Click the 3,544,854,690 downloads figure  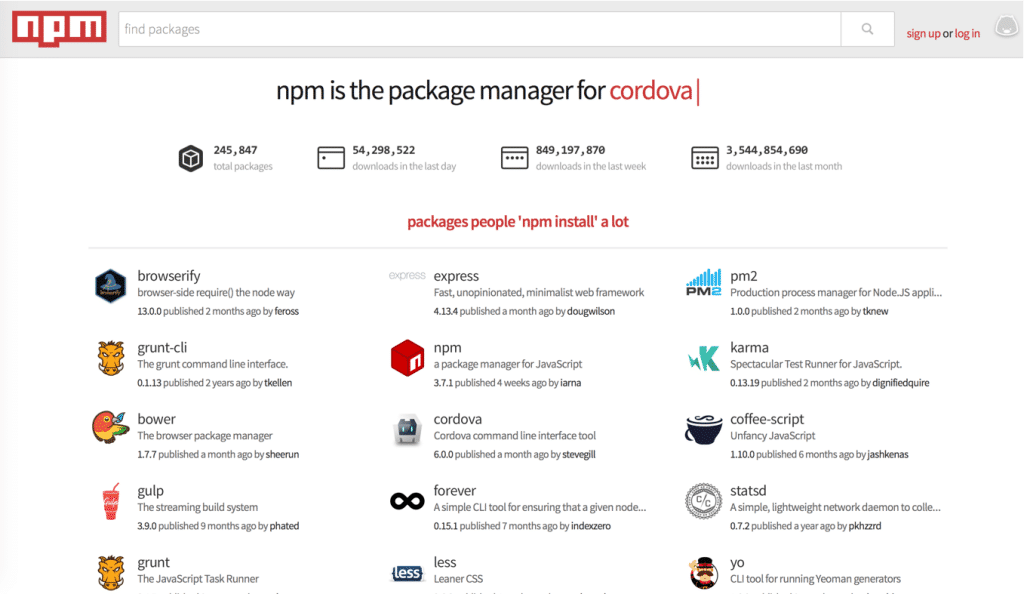[767, 150]
